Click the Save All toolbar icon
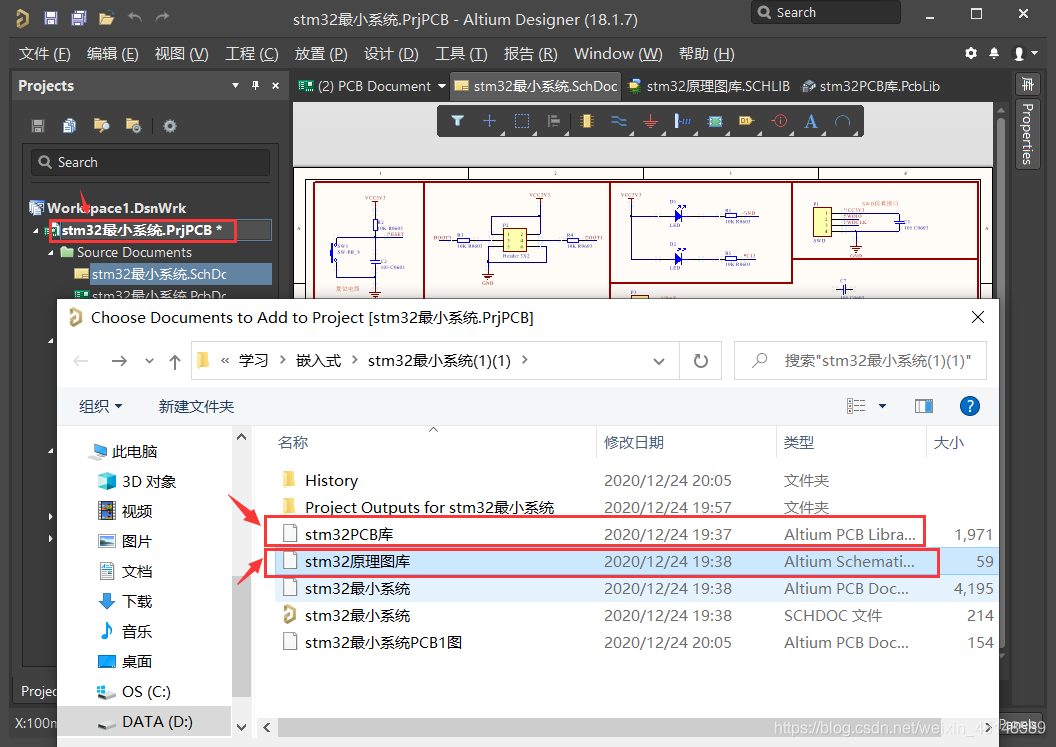This screenshot has width=1056, height=747. click(78, 17)
